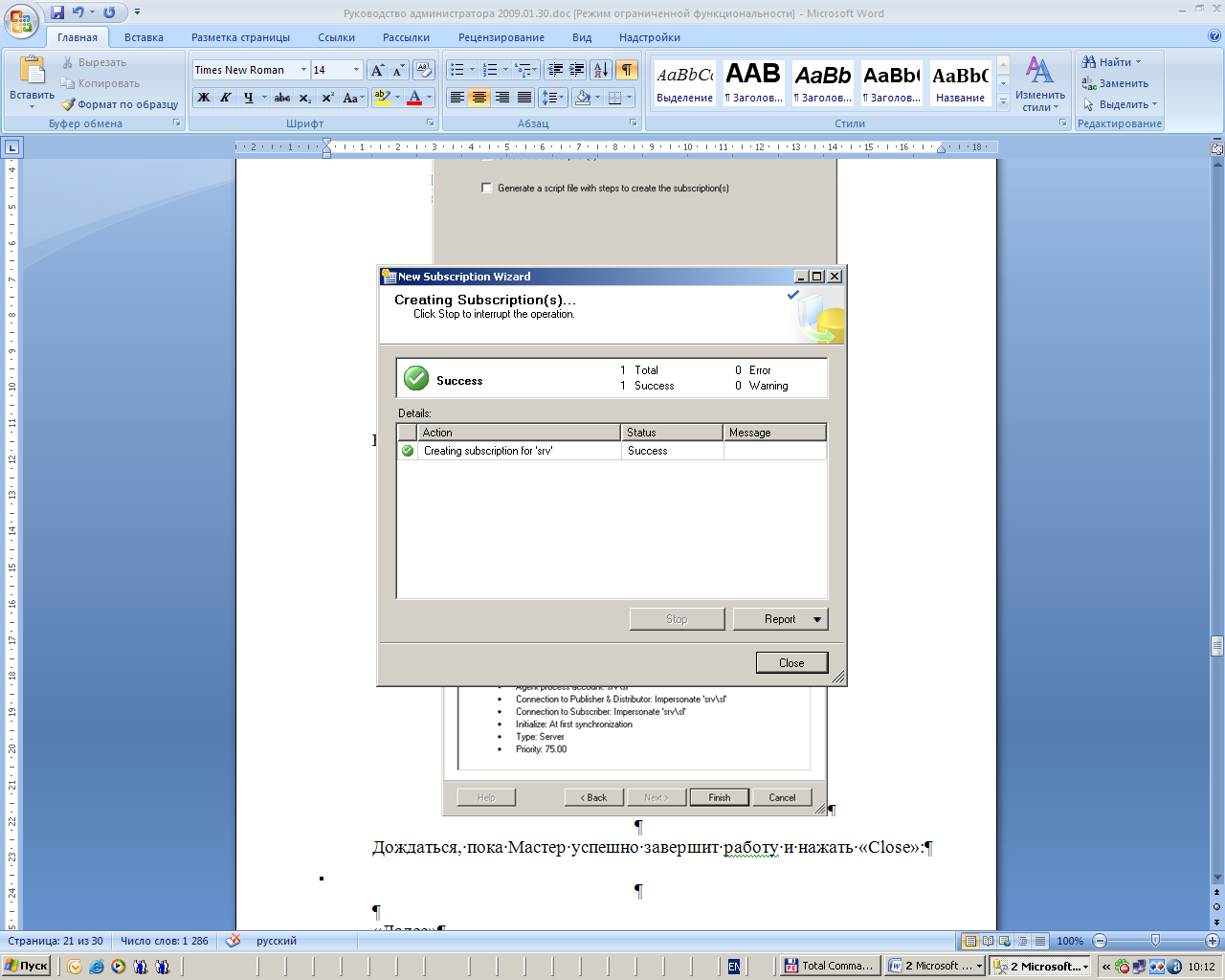This screenshot has width=1225, height=980.
Task: Redo using the Quick Access toolbar
Action: 109,12
